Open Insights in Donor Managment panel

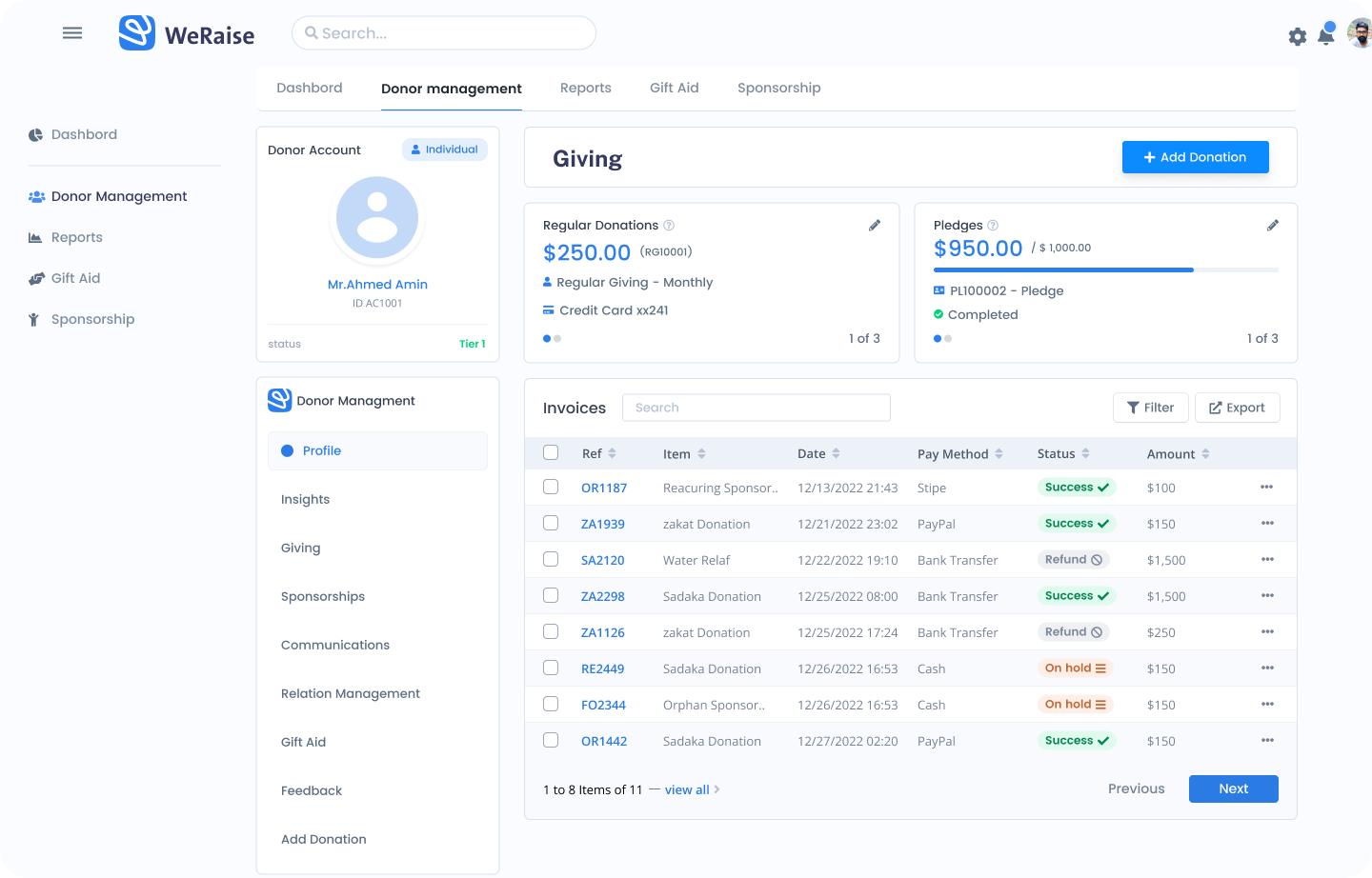305,500
